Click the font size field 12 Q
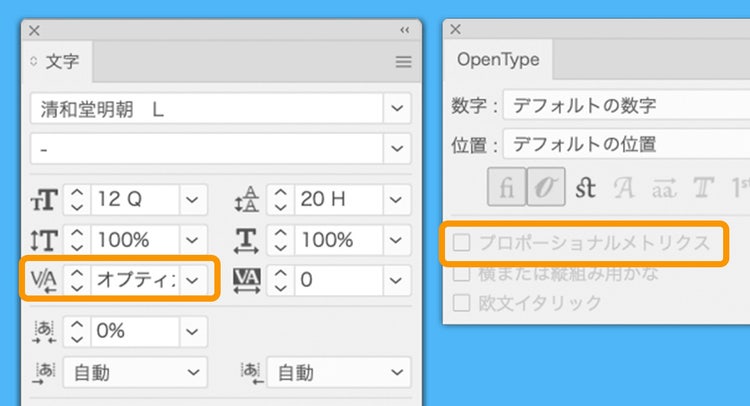The width and height of the screenshot is (750, 406). (135, 199)
